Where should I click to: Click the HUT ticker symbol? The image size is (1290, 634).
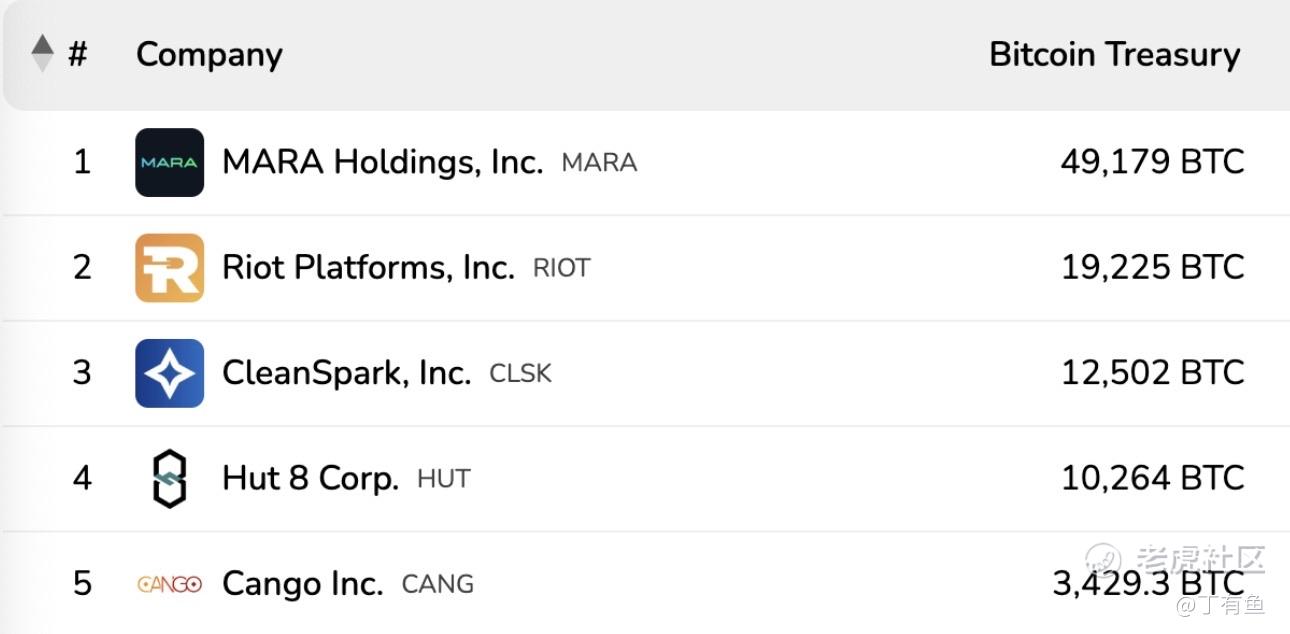(x=443, y=479)
